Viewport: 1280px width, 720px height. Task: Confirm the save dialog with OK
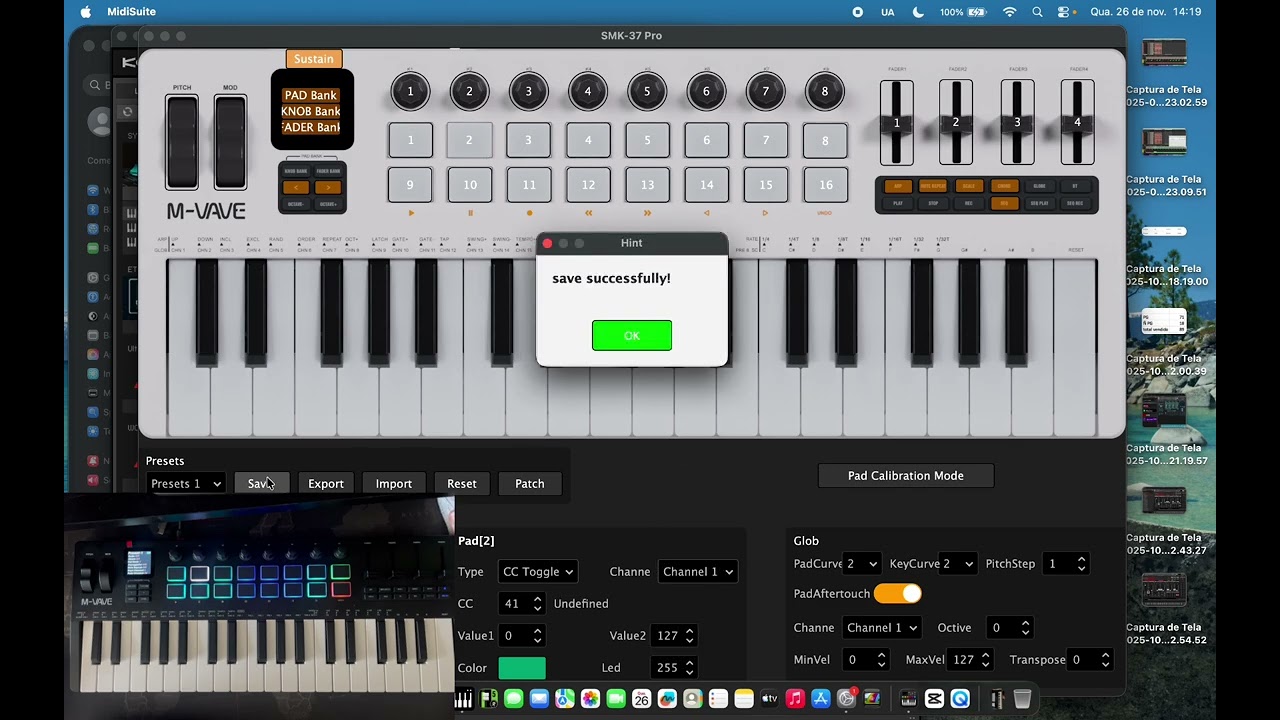pyautogui.click(x=632, y=335)
